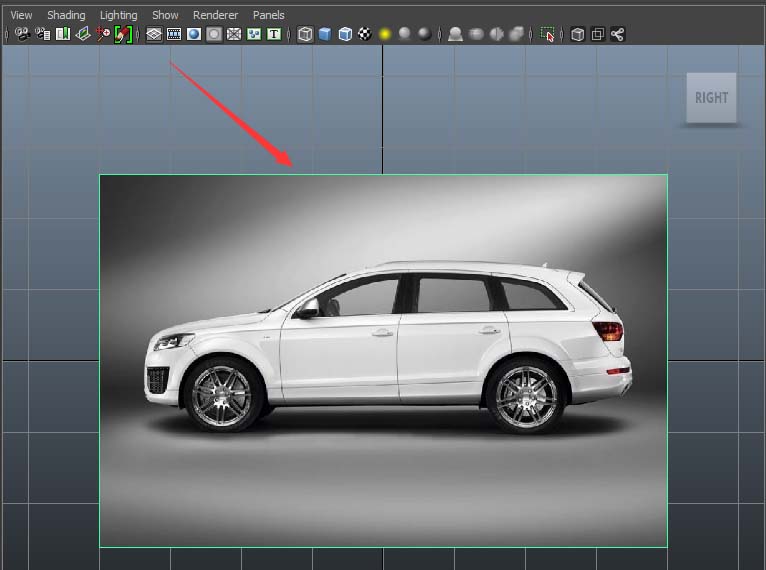Enable Textured checkered sphere icon
Screen dimensions: 766x570
(x=365, y=34)
